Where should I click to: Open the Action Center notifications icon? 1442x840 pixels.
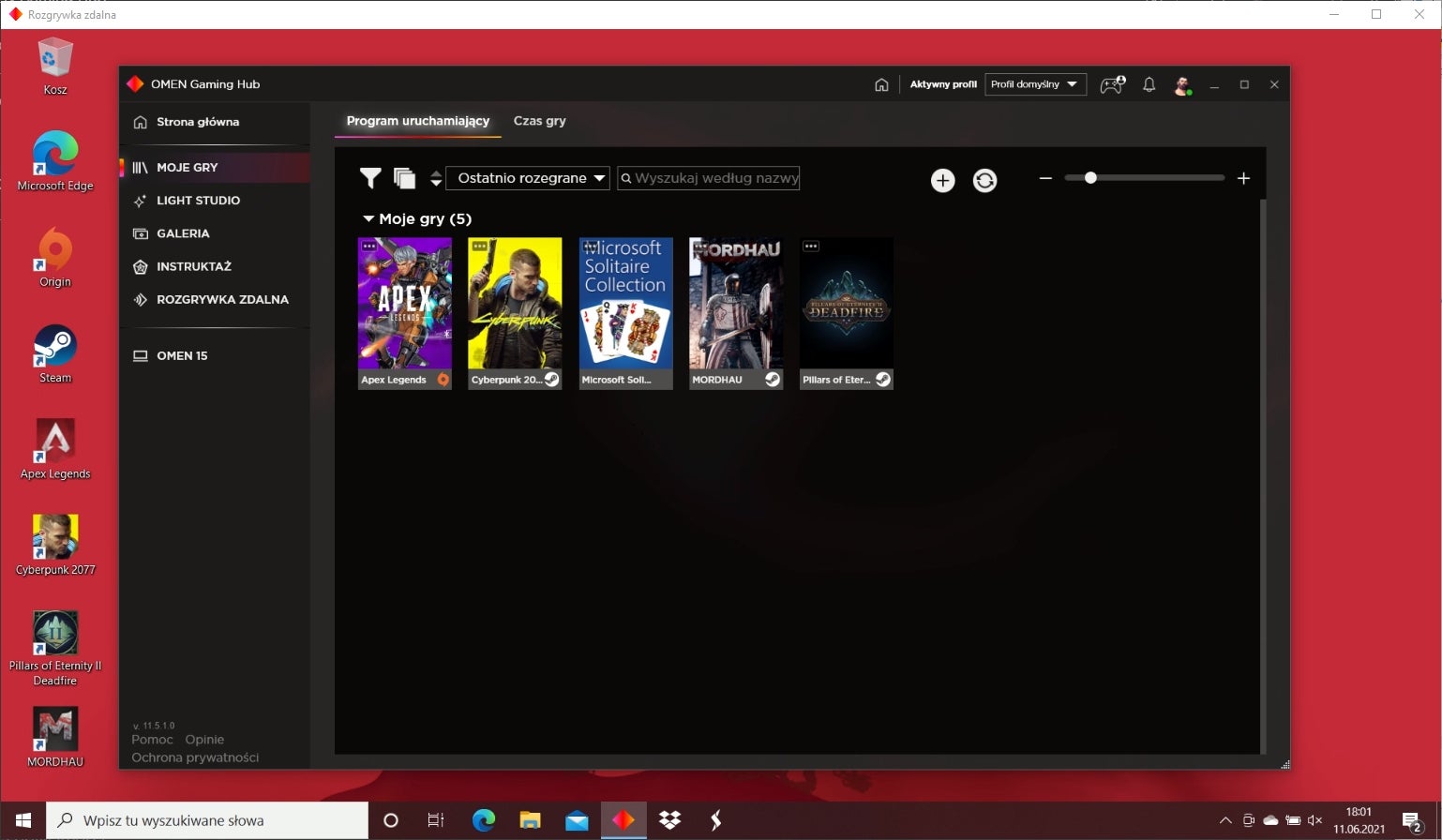coord(1413,821)
